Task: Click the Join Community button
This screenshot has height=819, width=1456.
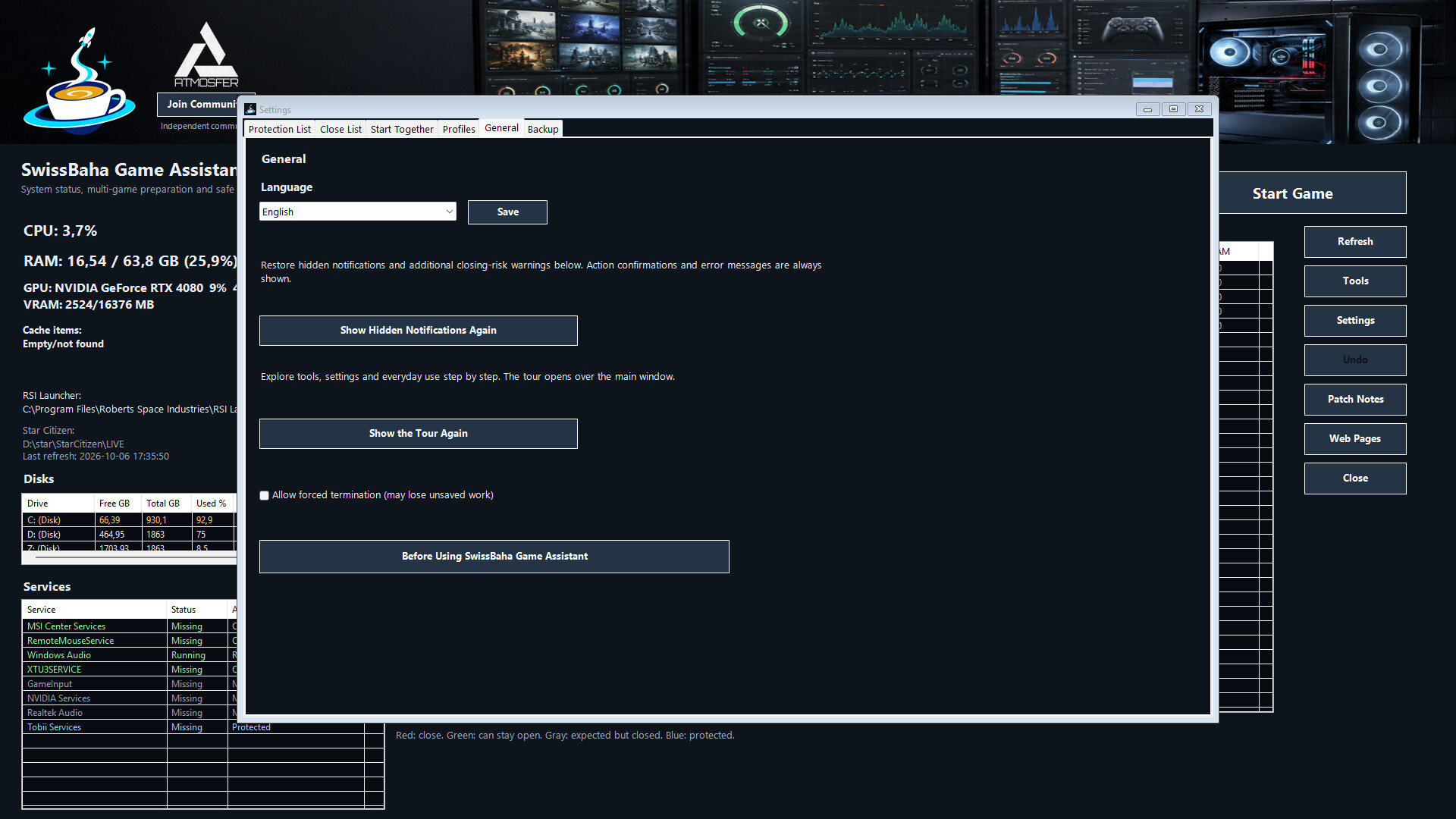Action: 198,105
